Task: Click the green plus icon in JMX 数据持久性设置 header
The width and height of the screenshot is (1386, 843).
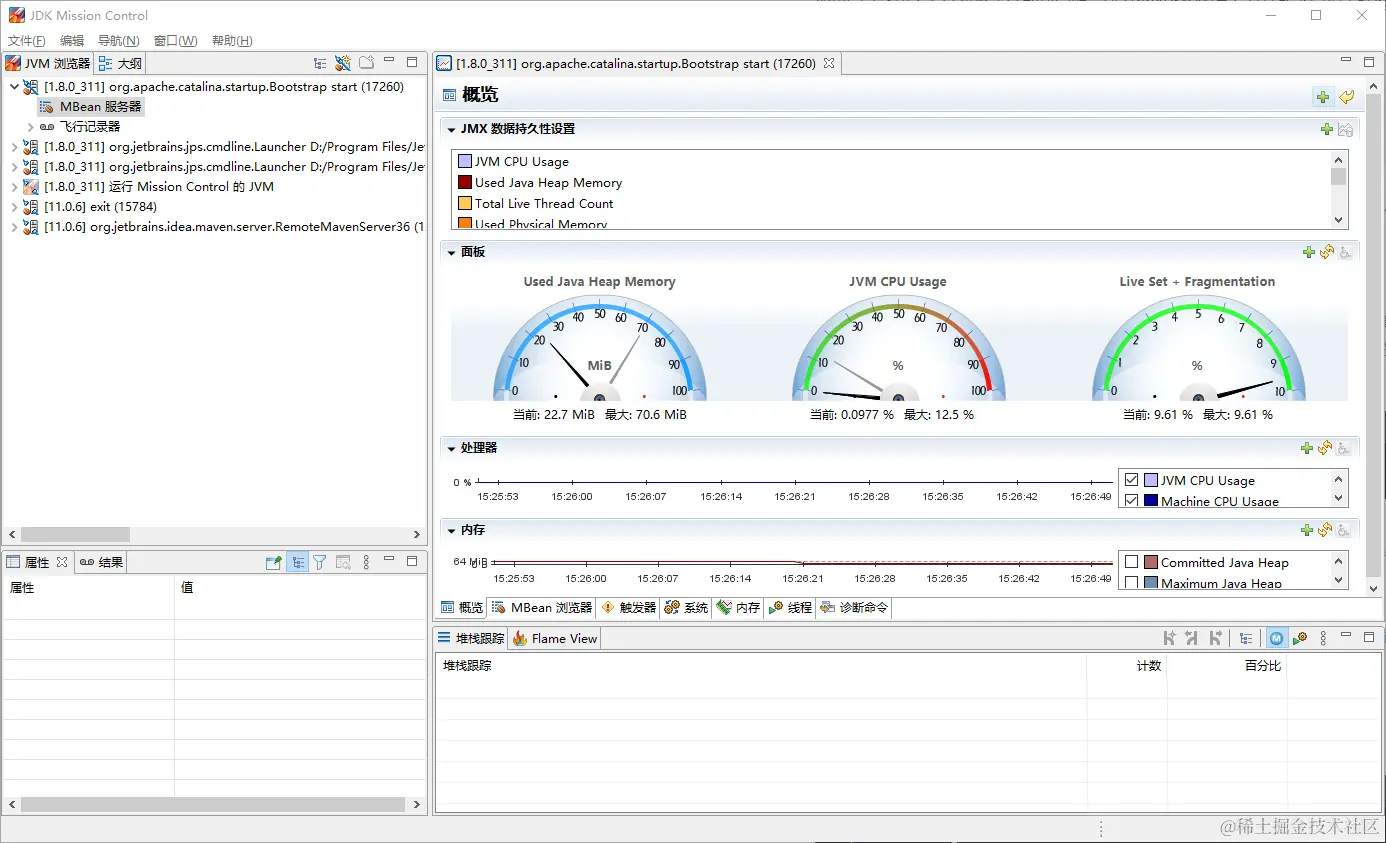Action: tap(1326, 129)
